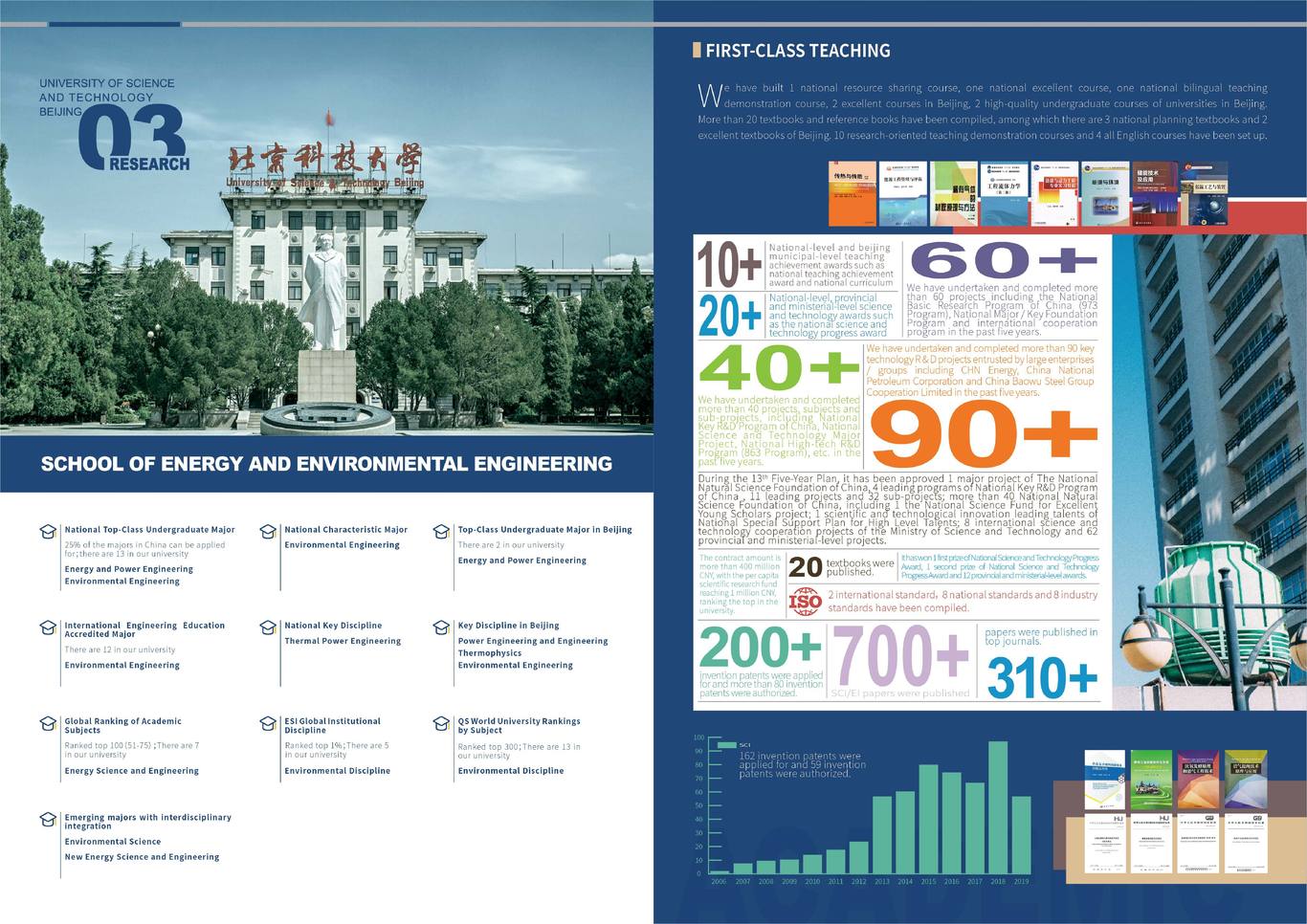Select 'Thermal Power Engineering' under National Key Discipline
The height and width of the screenshot is (924, 1307).
[x=343, y=641]
